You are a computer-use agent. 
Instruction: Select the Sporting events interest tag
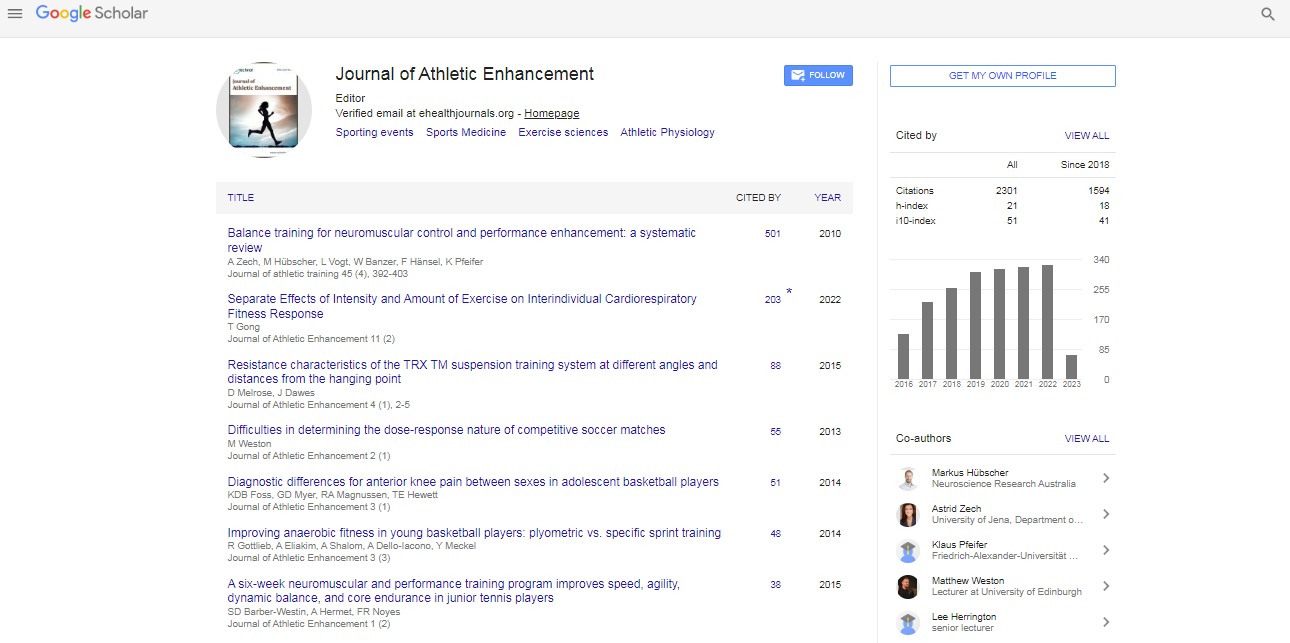(x=374, y=132)
